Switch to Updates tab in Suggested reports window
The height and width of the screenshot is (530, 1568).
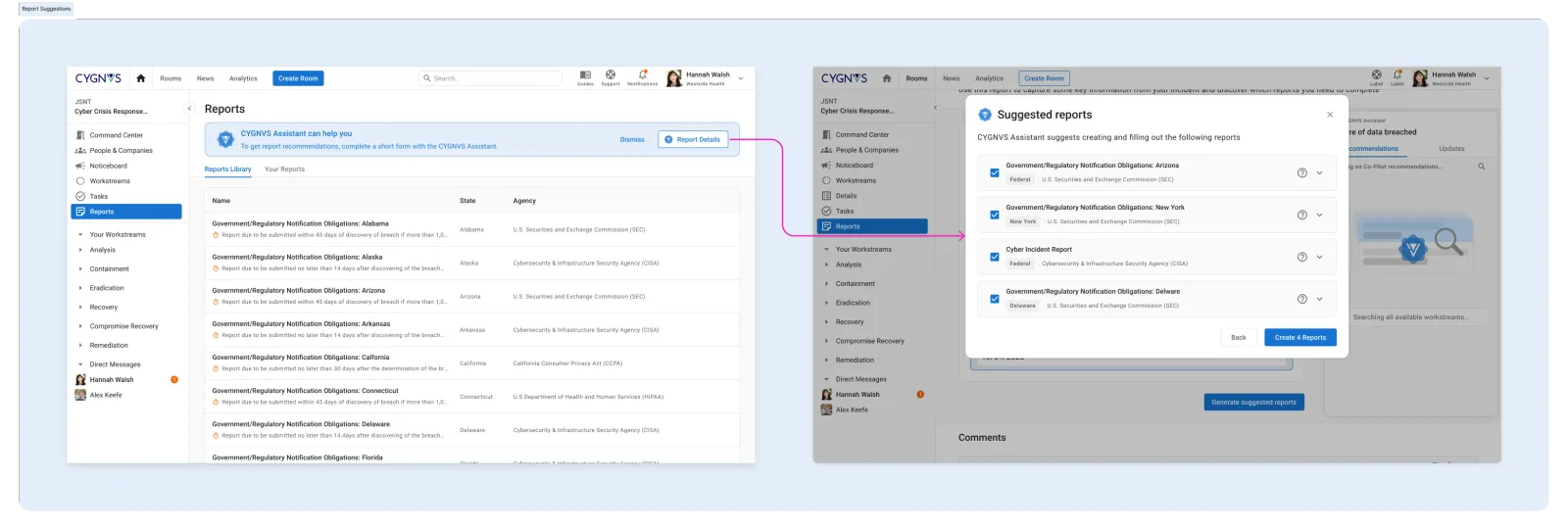click(1451, 149)
